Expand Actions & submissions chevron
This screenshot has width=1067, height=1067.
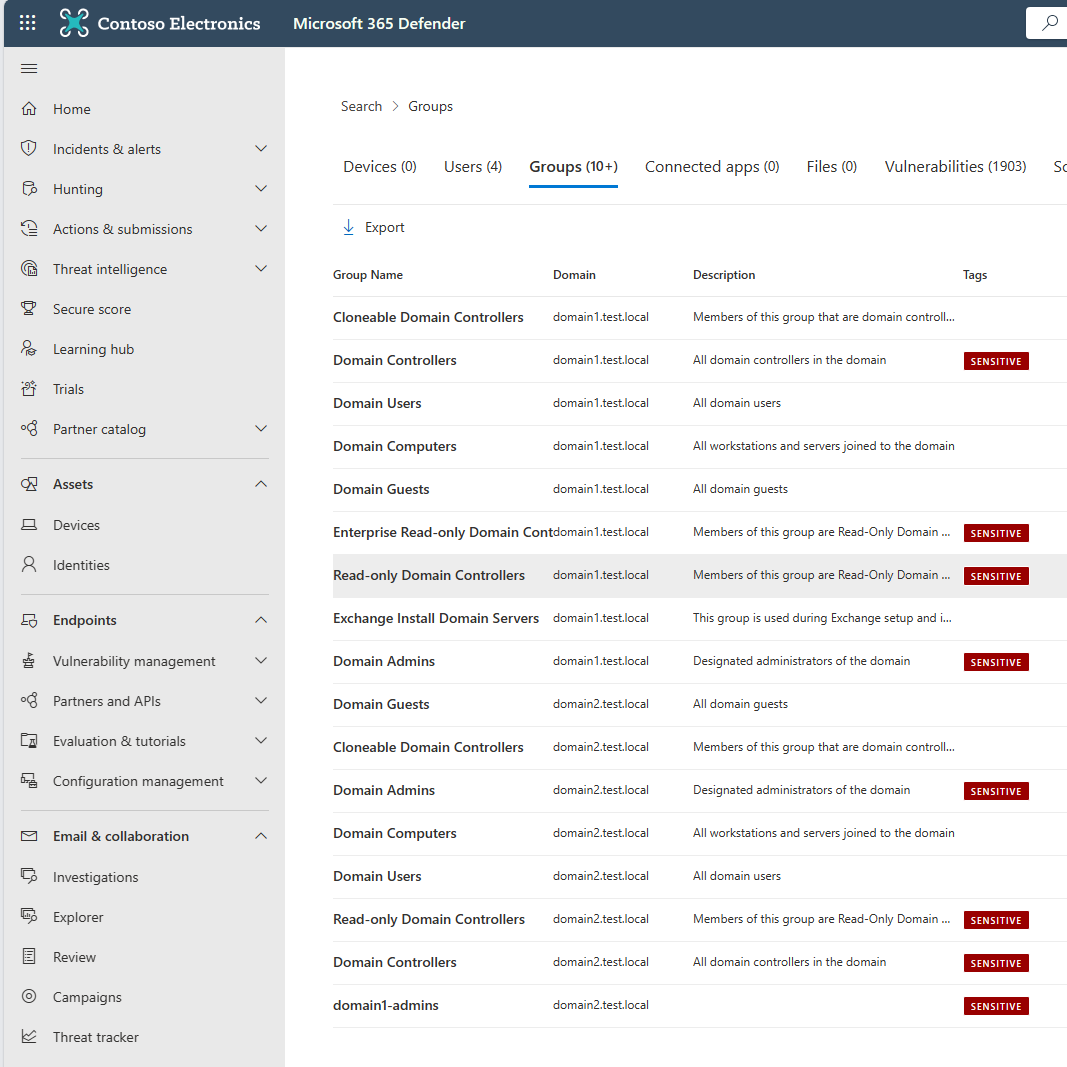tap(261, 229)
